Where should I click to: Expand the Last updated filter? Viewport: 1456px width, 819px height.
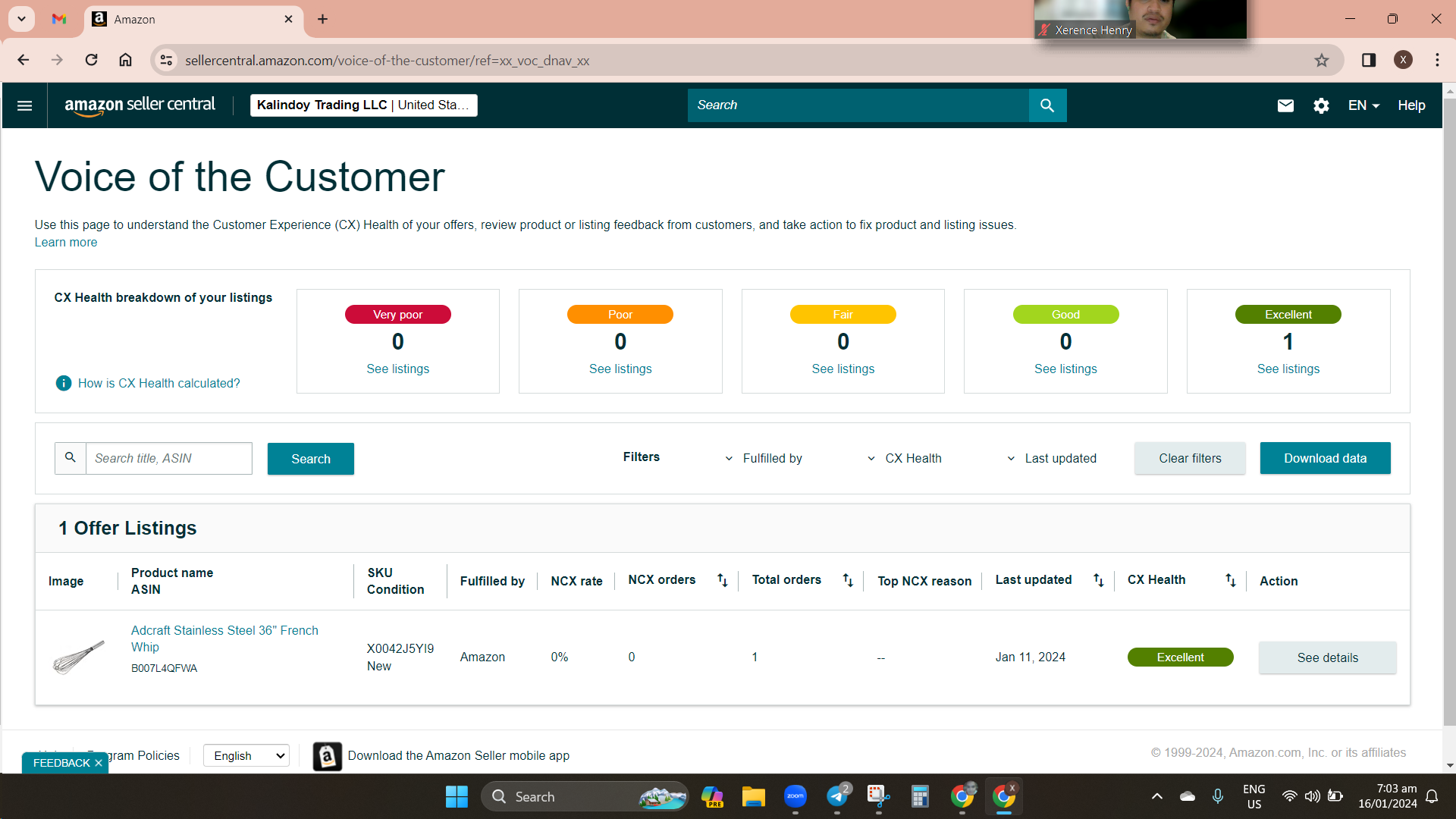[1052, 459]
